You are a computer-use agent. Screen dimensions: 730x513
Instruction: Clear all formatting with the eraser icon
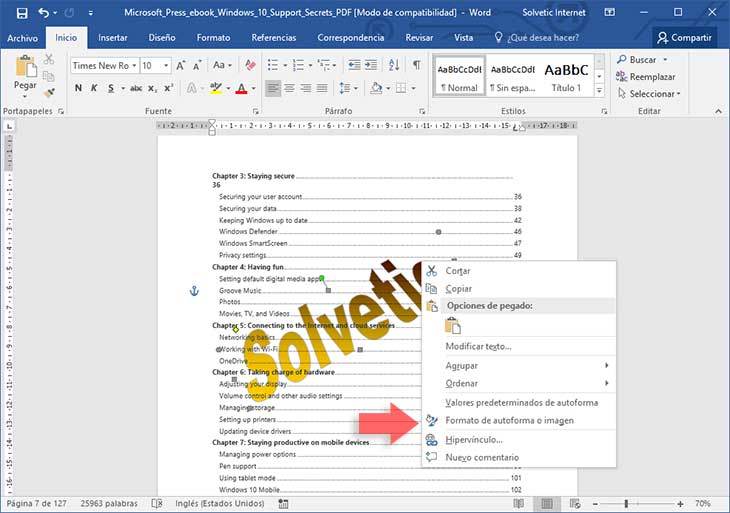click(x=250, y=65)
